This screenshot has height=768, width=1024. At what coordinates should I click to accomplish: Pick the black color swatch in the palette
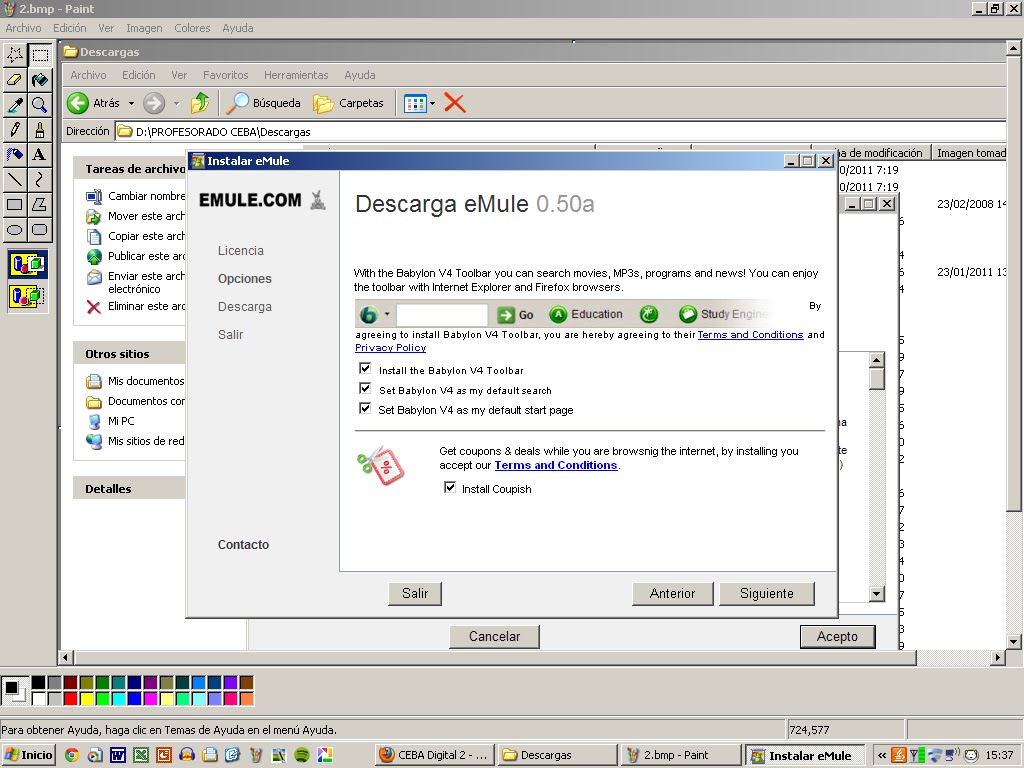click(x=39, y=682)
